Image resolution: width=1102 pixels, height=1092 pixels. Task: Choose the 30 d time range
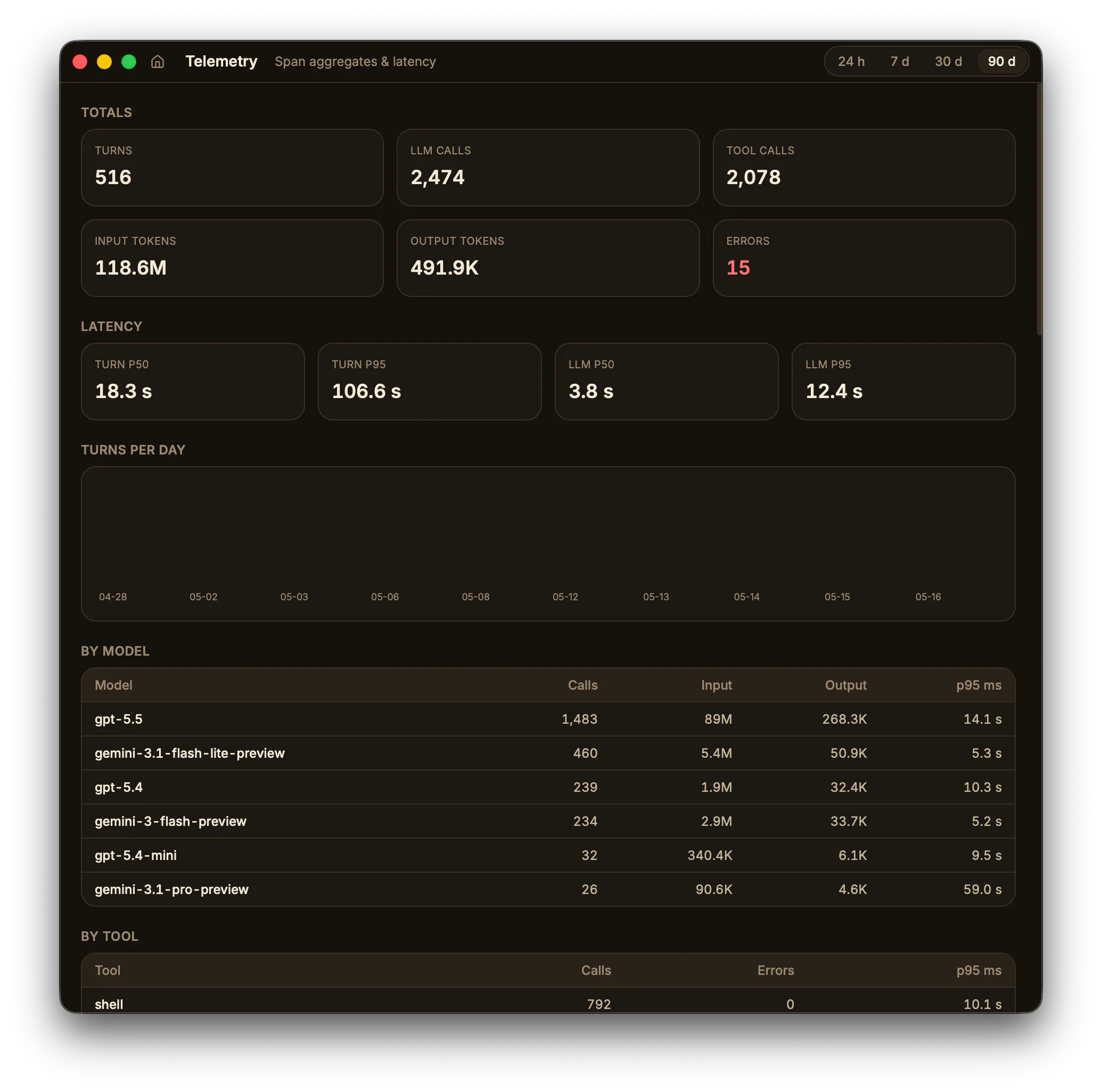pos(948,62)
